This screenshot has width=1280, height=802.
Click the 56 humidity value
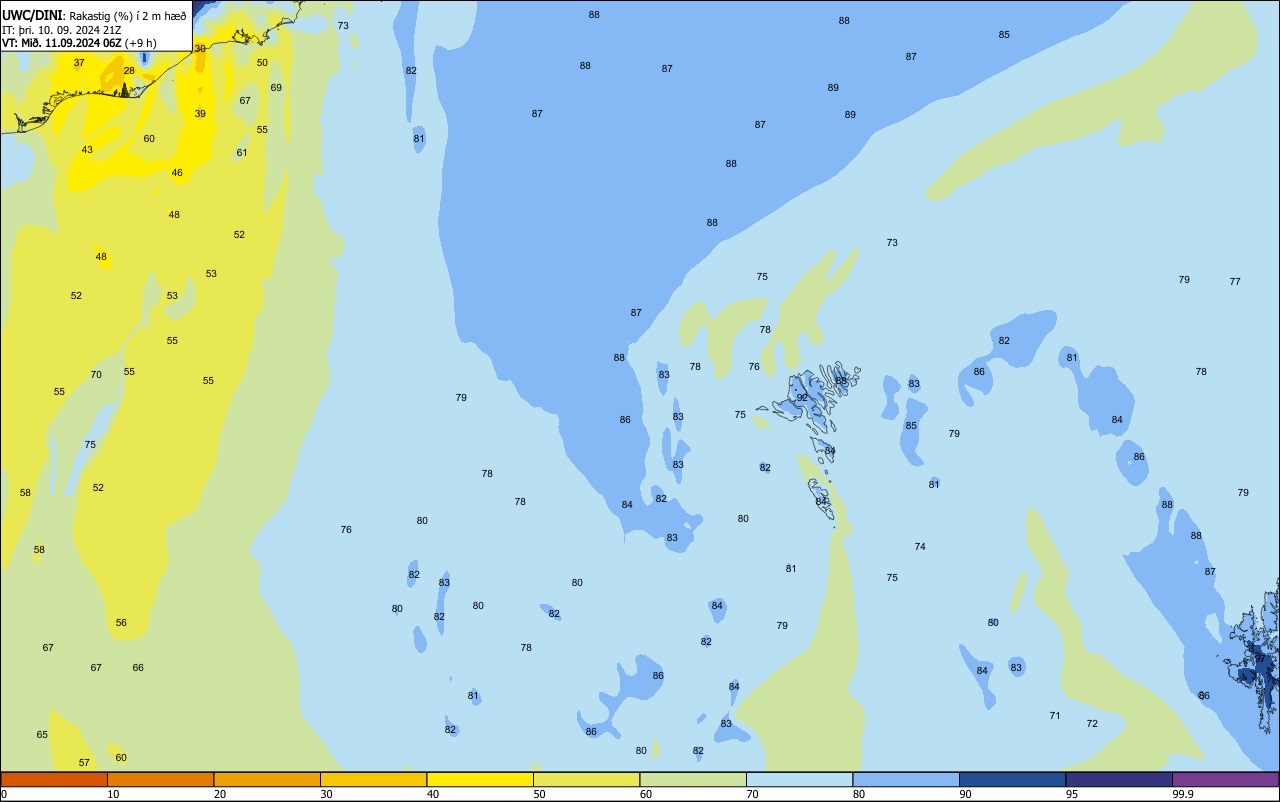(121, 623)
